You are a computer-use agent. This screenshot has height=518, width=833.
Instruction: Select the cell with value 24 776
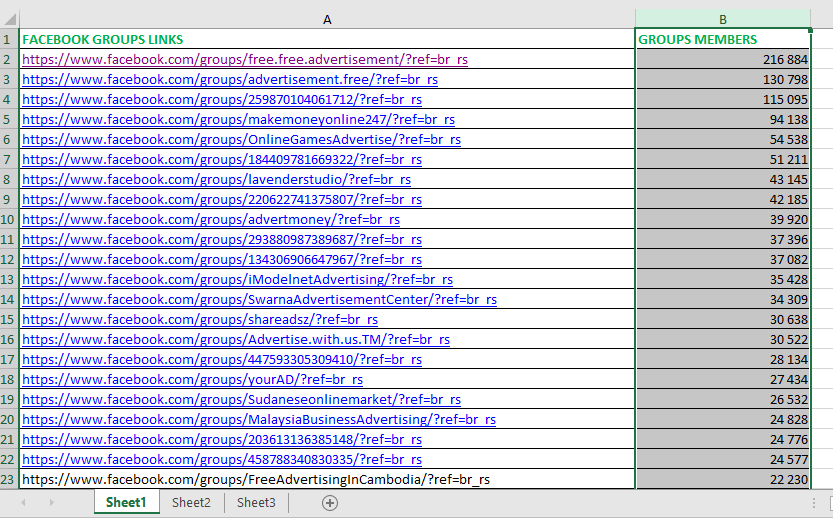722,440
